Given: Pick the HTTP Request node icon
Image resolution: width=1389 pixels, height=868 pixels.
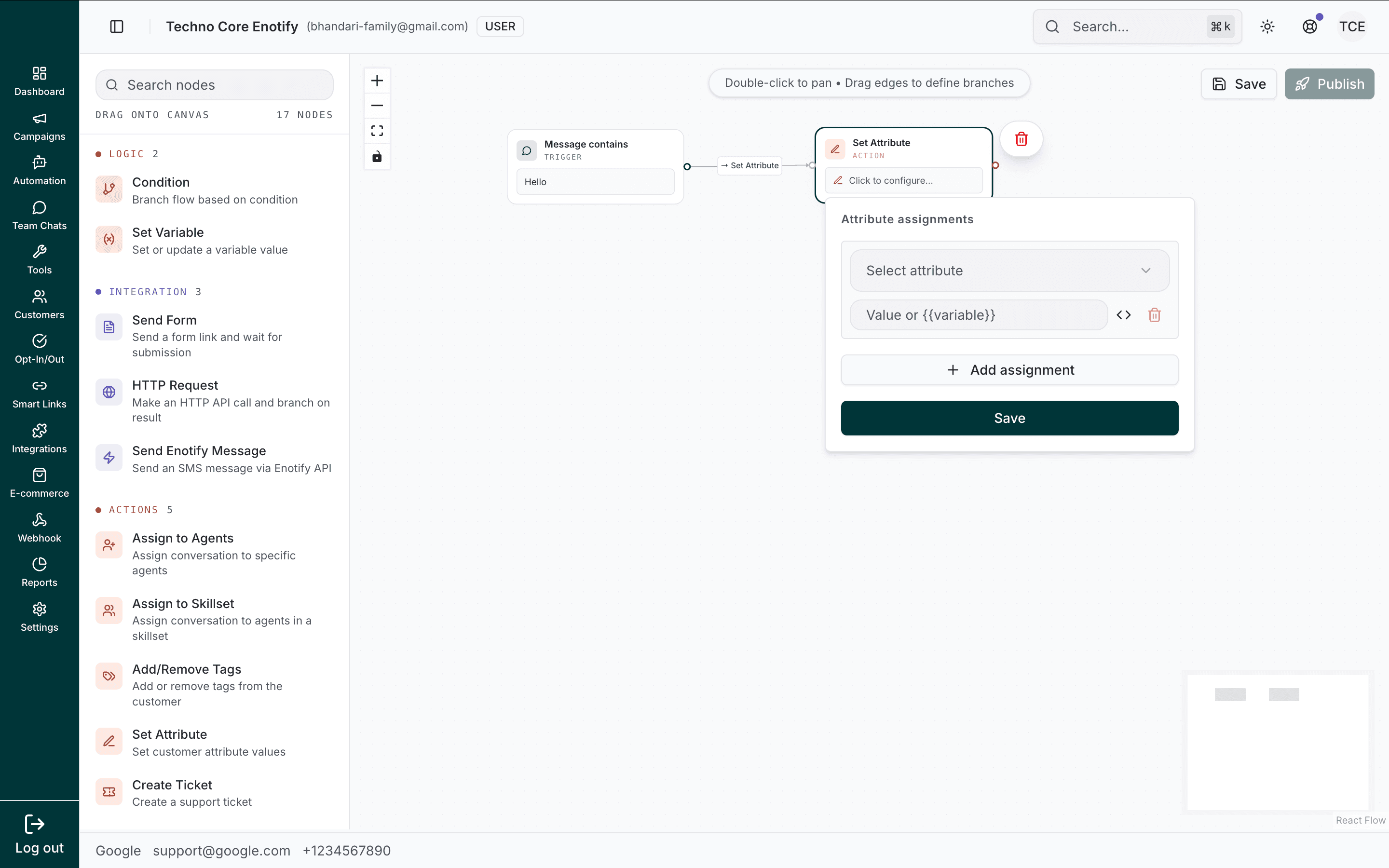Looking at the screenshot, I should [109, 392].
